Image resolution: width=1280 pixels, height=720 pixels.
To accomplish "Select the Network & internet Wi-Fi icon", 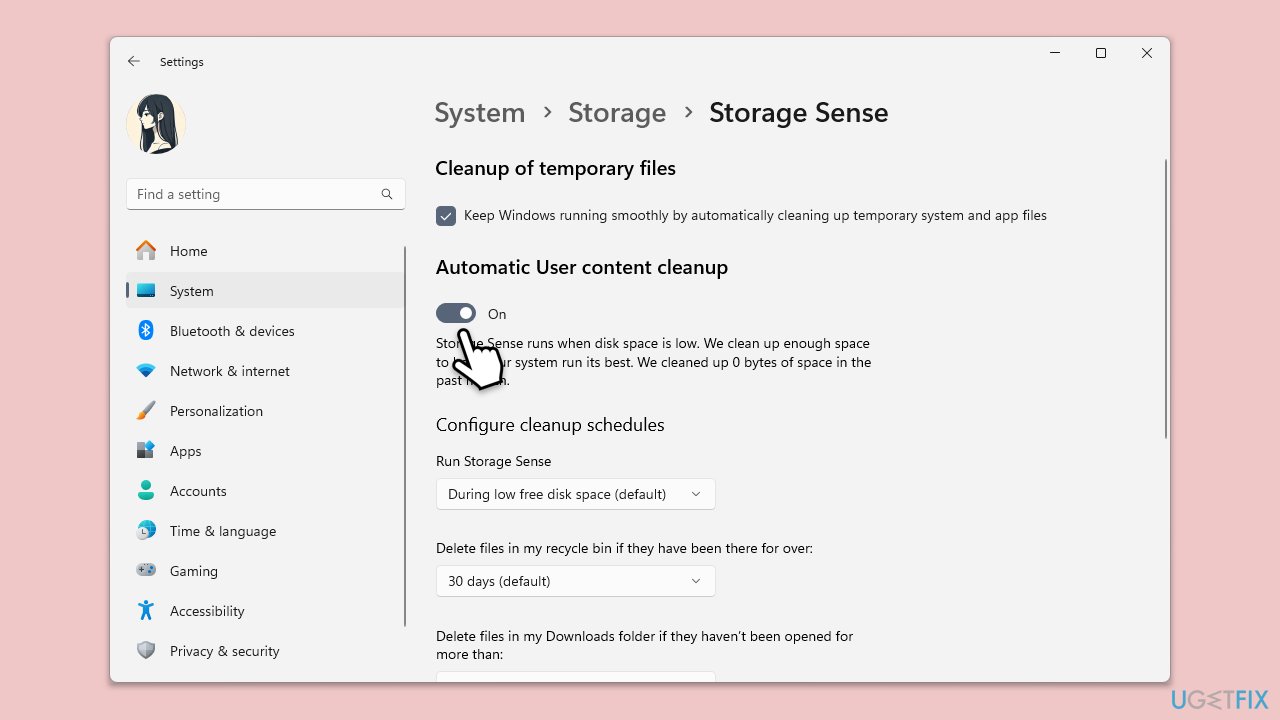I will tap(146, 371).
